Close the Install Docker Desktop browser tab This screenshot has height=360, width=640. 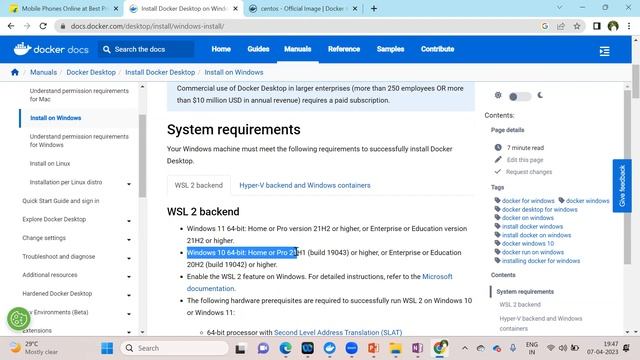click(236, 9)
